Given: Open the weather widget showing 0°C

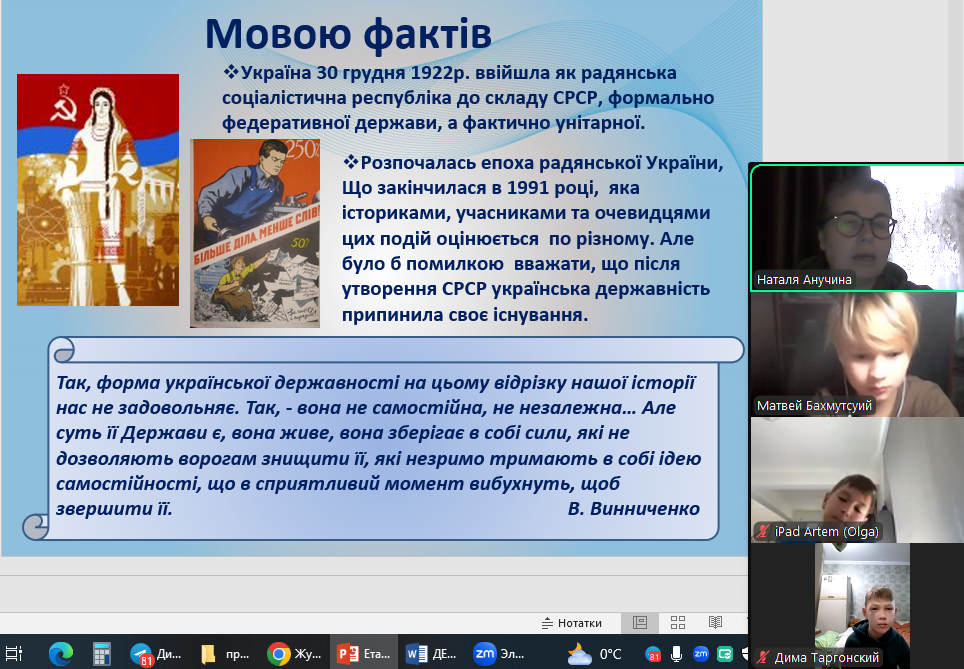Looking at the screenshot, I should [595, 654].
